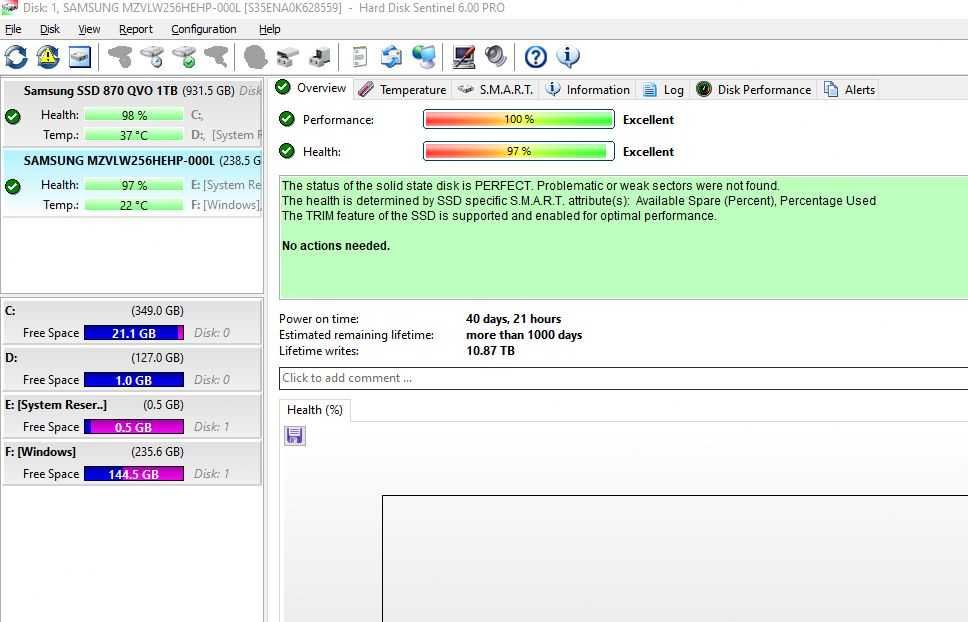Click the Performance 100 % gradient bar

tap(519, 119)
